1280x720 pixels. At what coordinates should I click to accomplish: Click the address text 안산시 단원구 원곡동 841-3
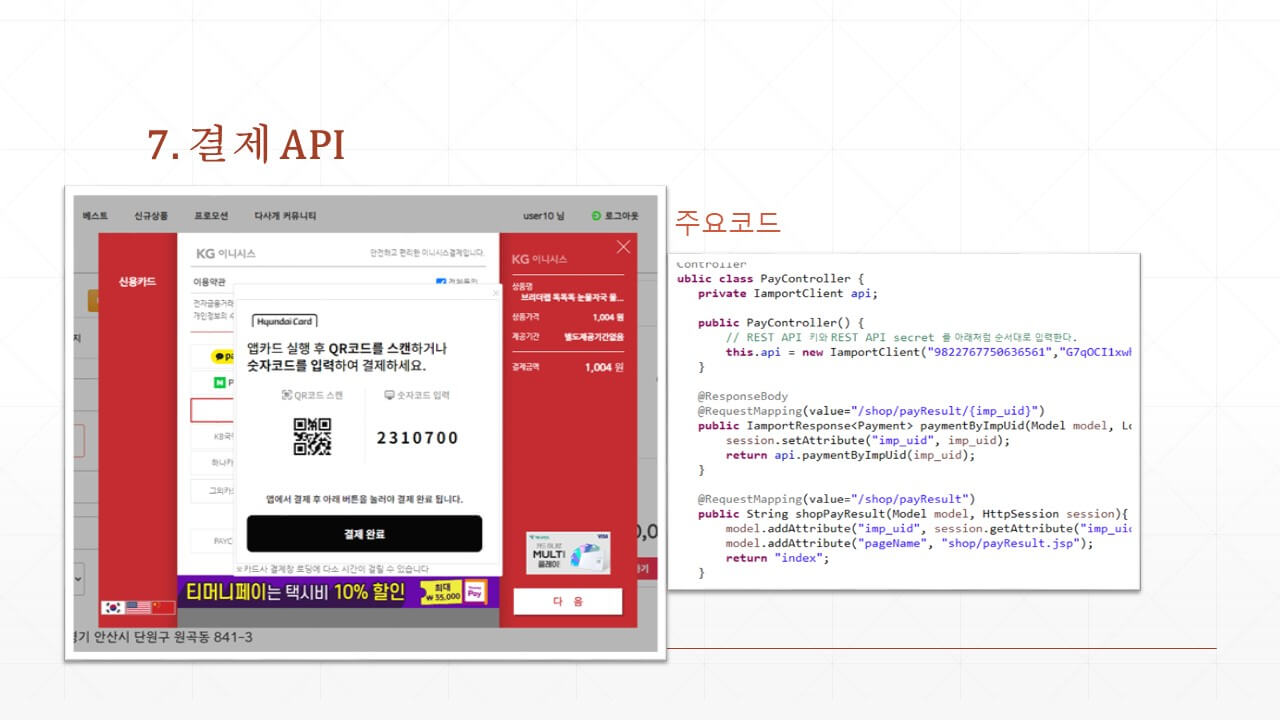tap(173, 637)
